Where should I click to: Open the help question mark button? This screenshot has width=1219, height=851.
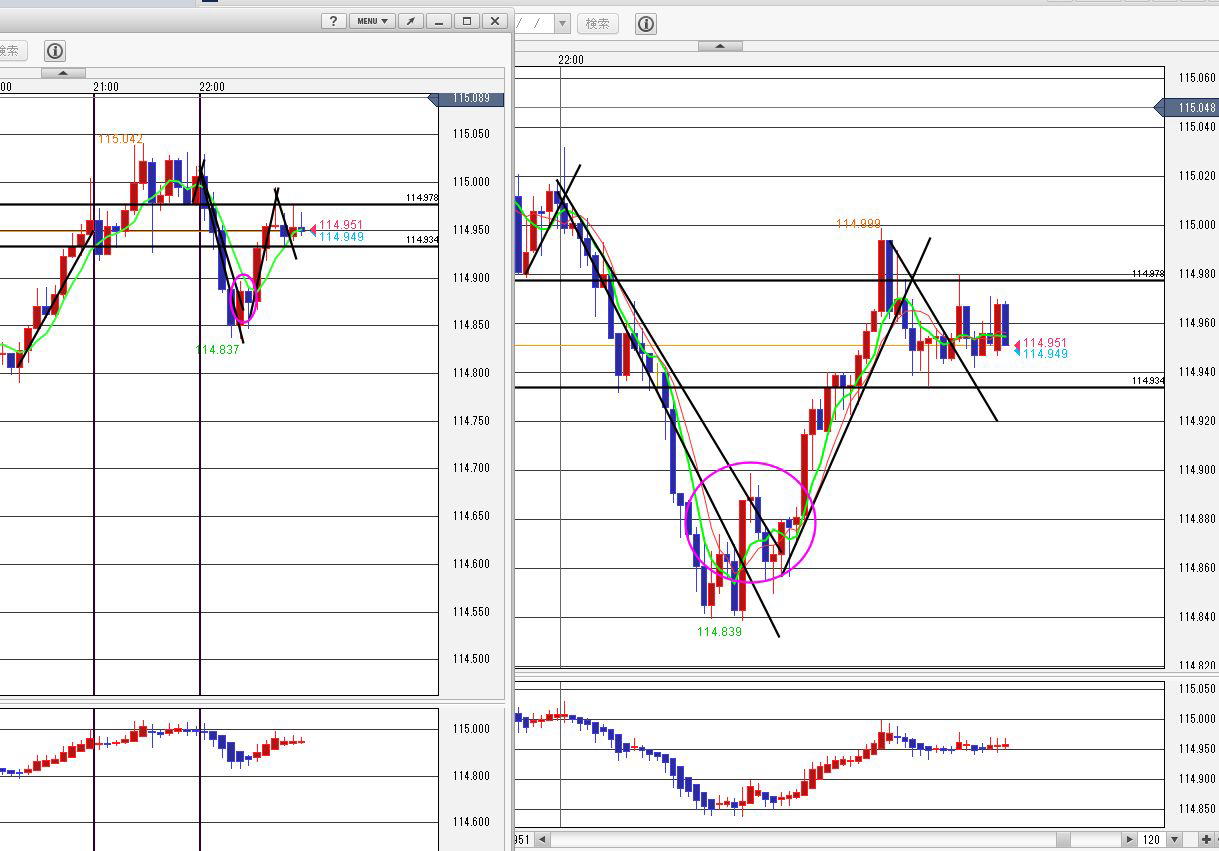tap(334, 21)
